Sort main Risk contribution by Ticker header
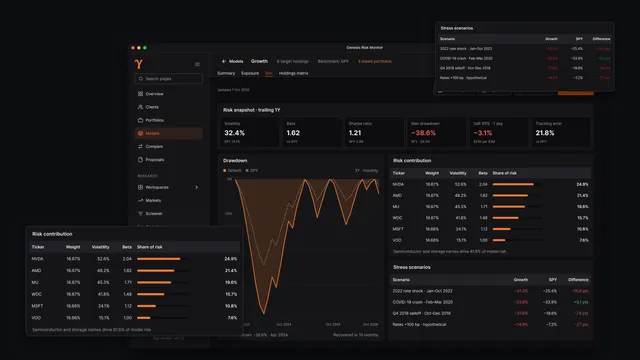The image size is (640, 360). [398, 173]
